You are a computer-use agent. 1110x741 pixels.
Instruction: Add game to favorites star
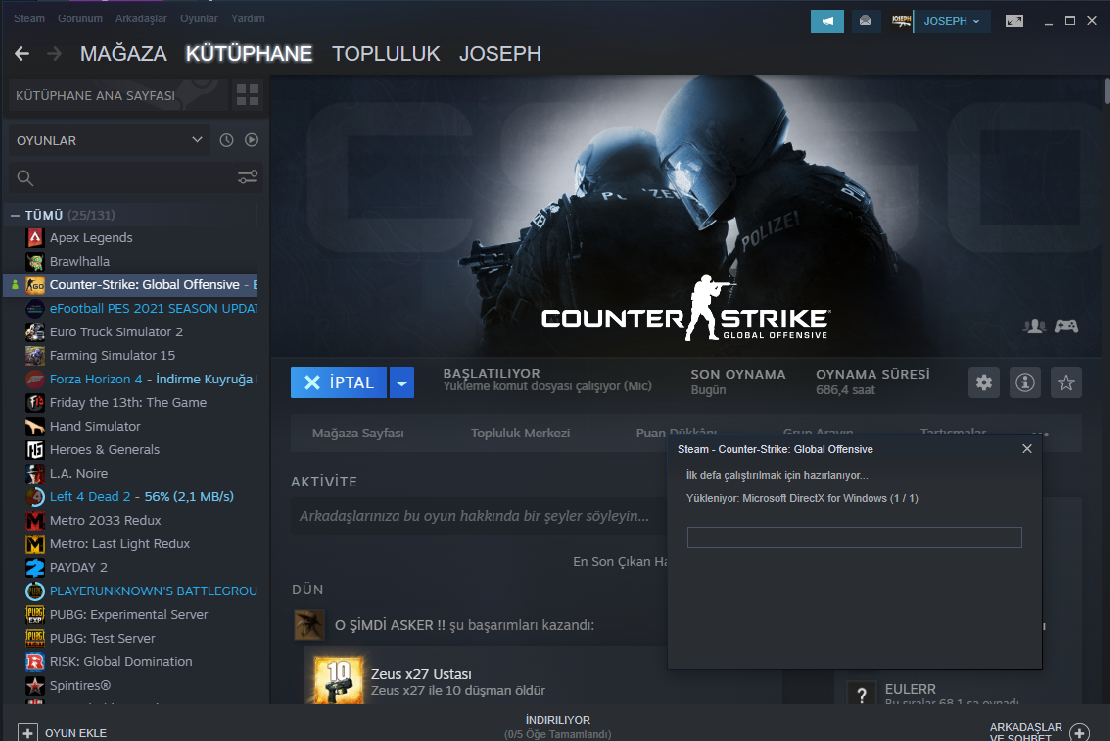click(1066, 383)
